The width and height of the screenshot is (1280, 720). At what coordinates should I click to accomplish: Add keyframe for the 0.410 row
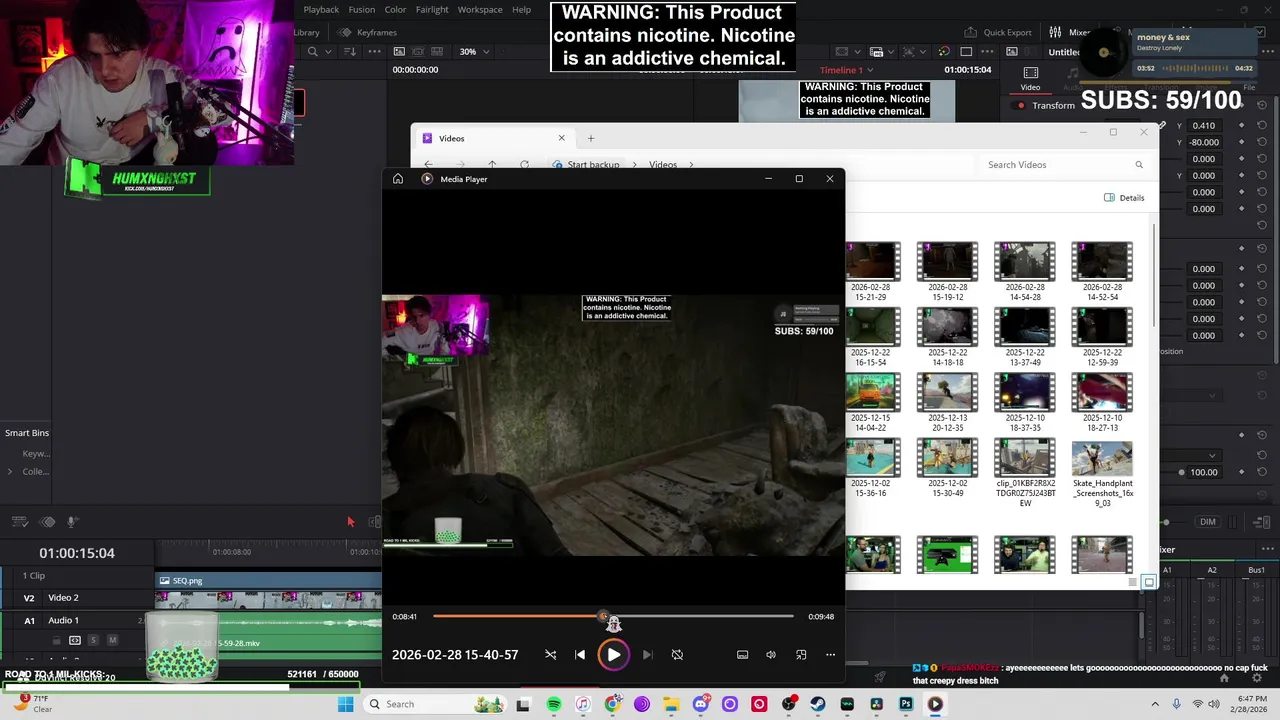[1242, 126]
